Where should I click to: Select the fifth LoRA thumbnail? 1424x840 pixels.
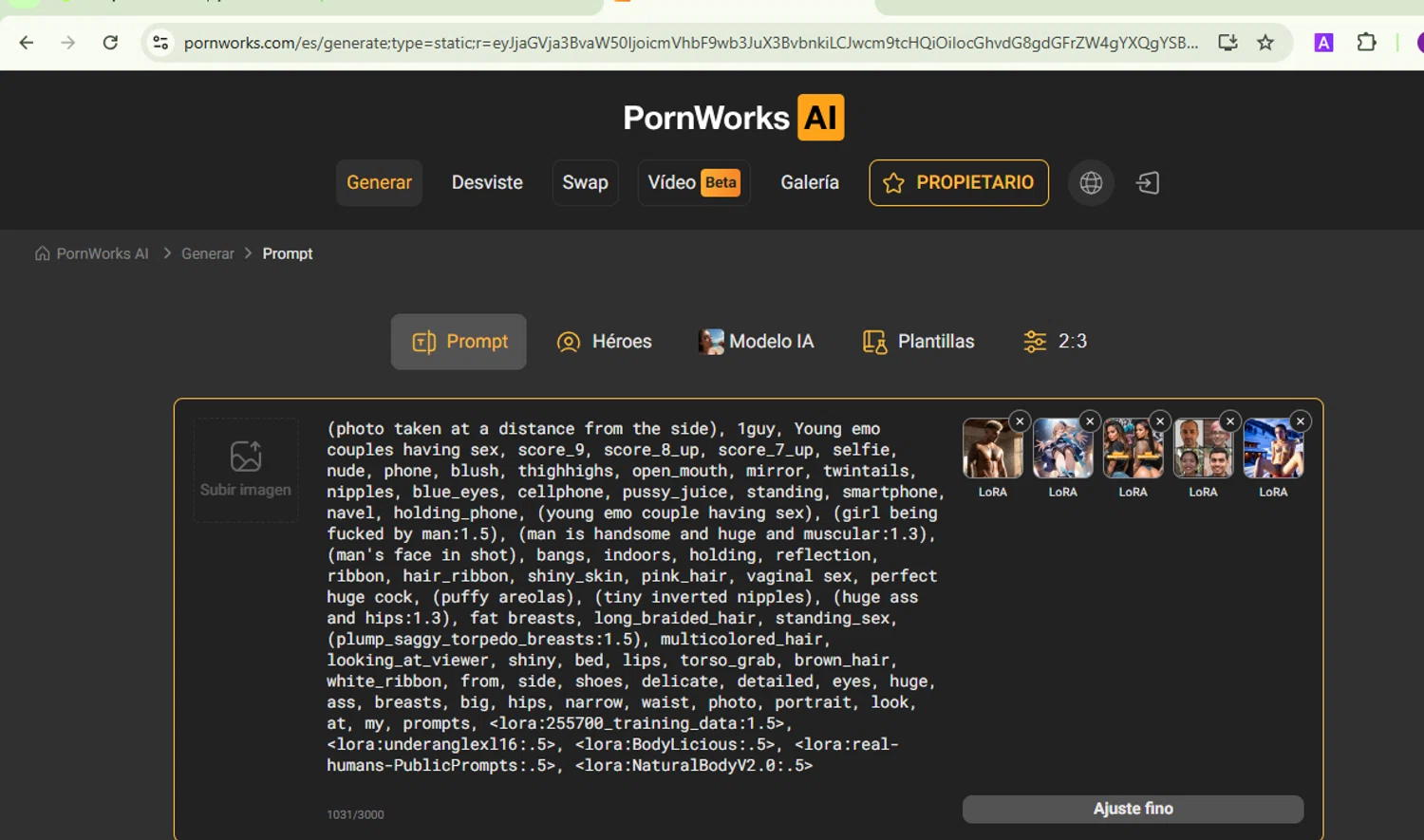point(1274,449)
